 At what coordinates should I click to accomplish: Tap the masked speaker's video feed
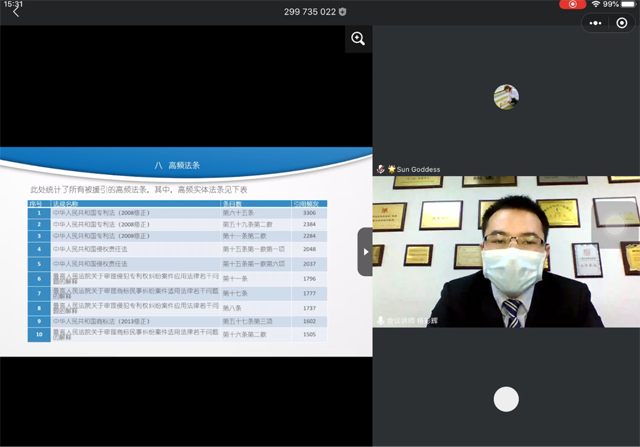pyautogui.click(x=506, y=250)
